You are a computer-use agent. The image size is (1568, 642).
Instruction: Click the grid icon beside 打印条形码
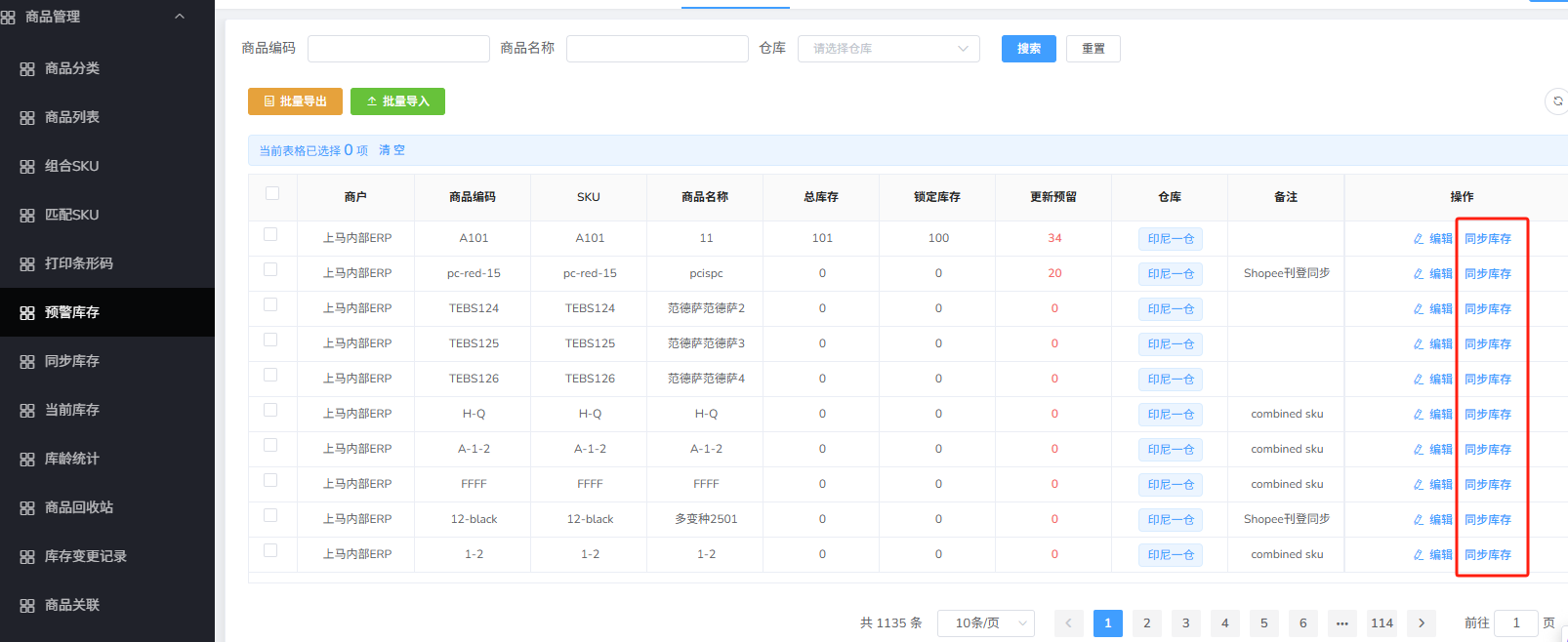(27, 264)
